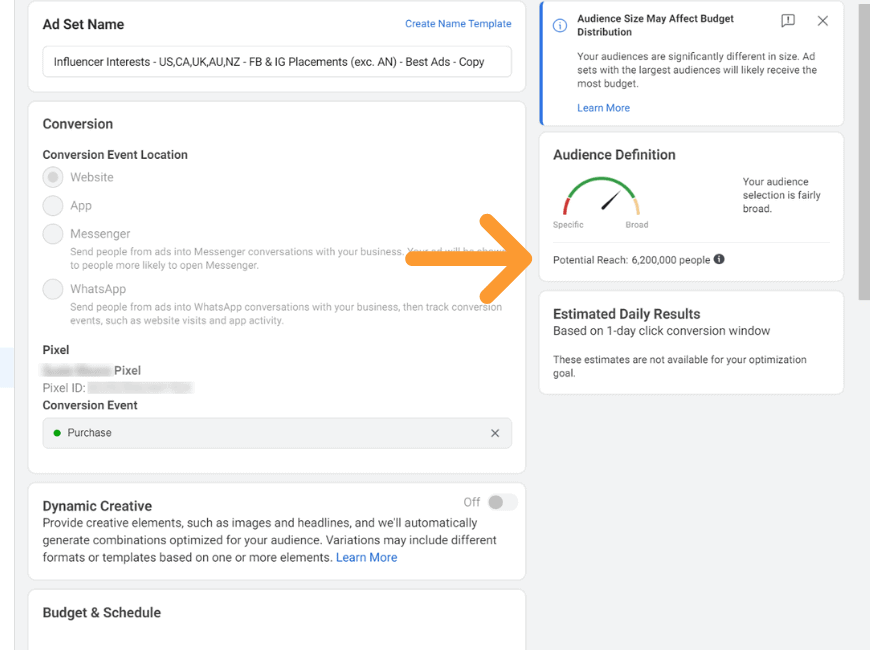The width and height of the screenshot is (870, 650).
Task: Click Learn More in audience size notice
Action: [603, 108]
